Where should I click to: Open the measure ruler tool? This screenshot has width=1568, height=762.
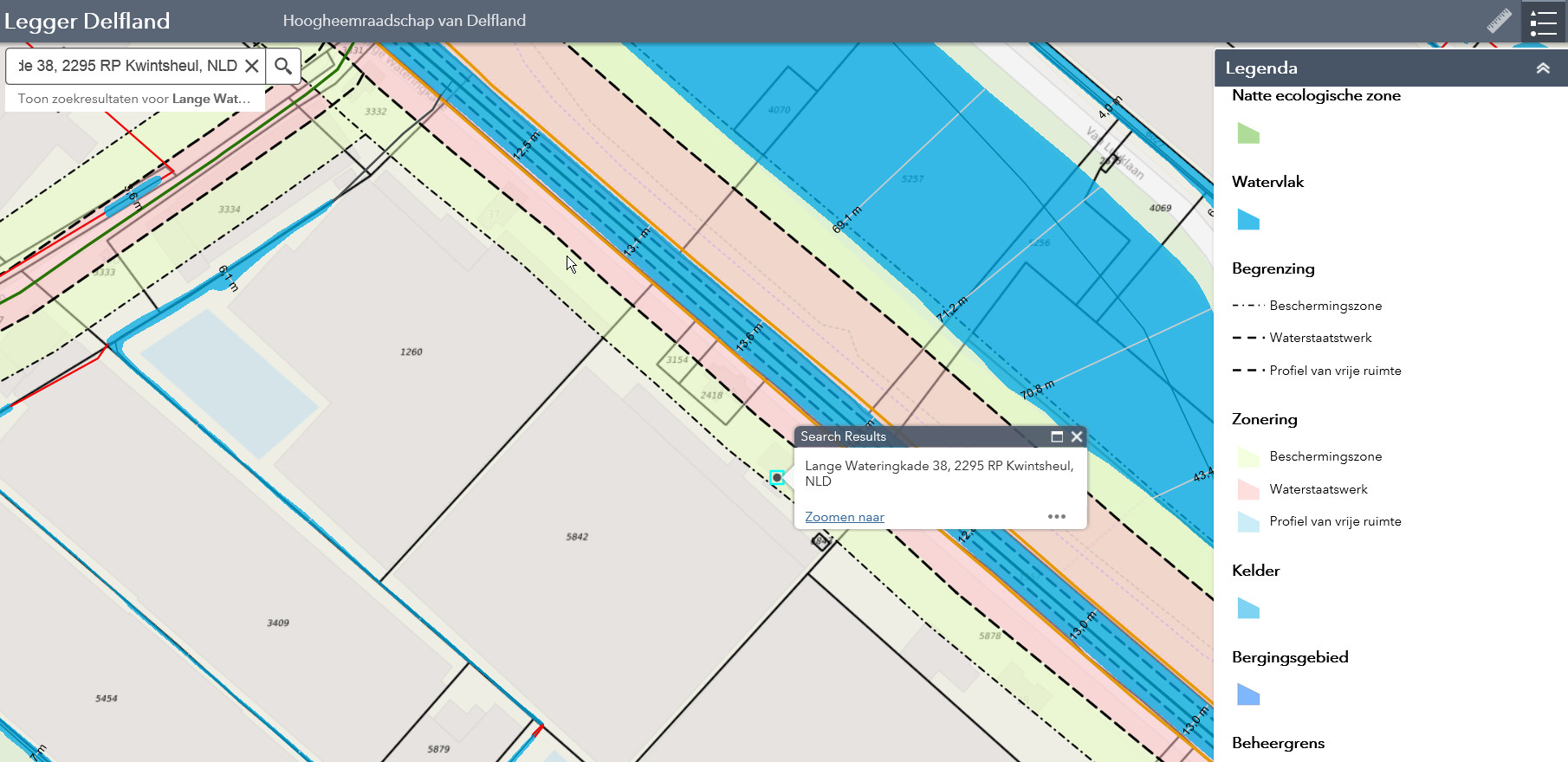click(1500, 21)
